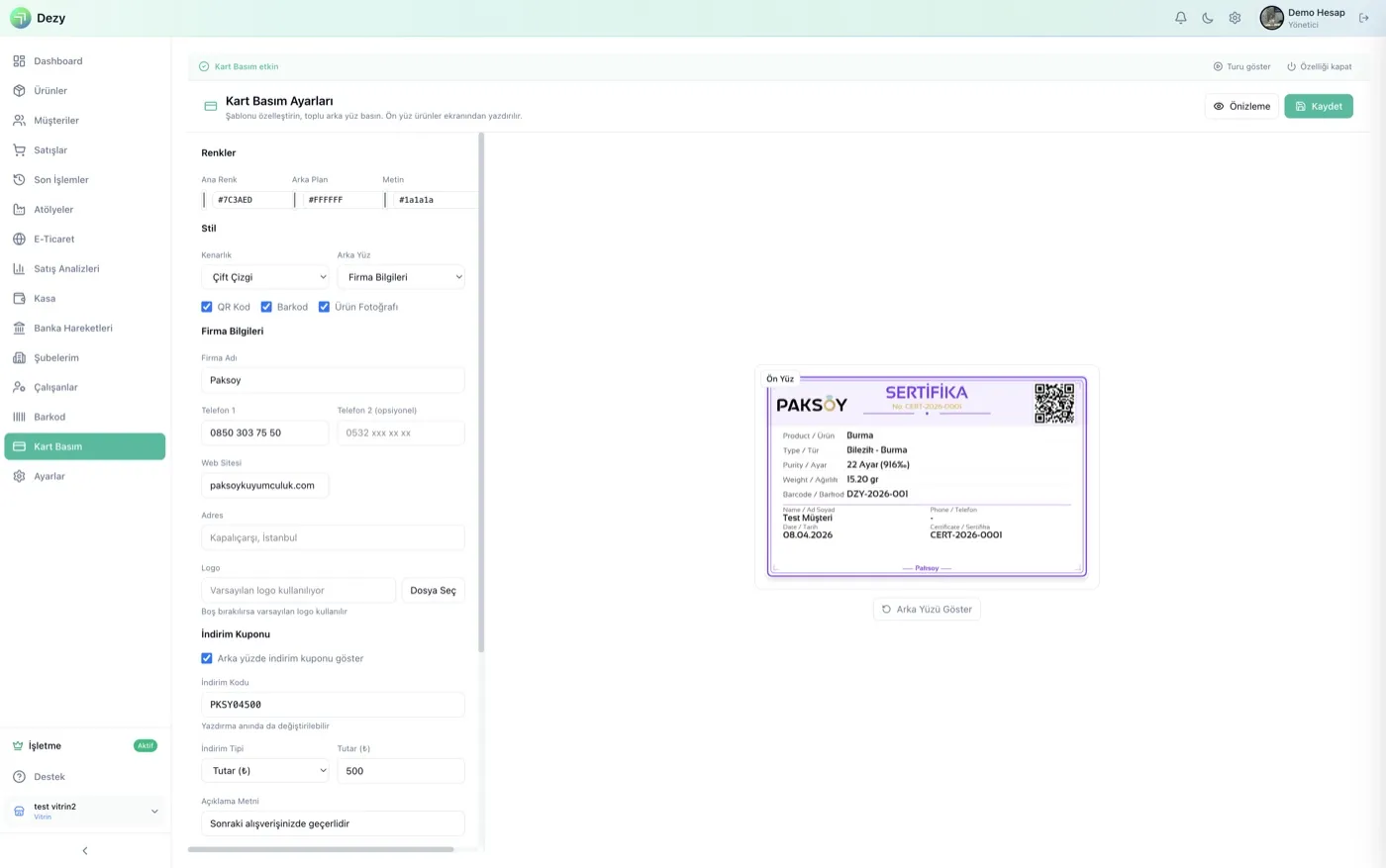The width and height of the screenshot is (1386, 868).
Task: Toggle Ürün Fotoğrafı checkbox
Action: coord(324,307)
